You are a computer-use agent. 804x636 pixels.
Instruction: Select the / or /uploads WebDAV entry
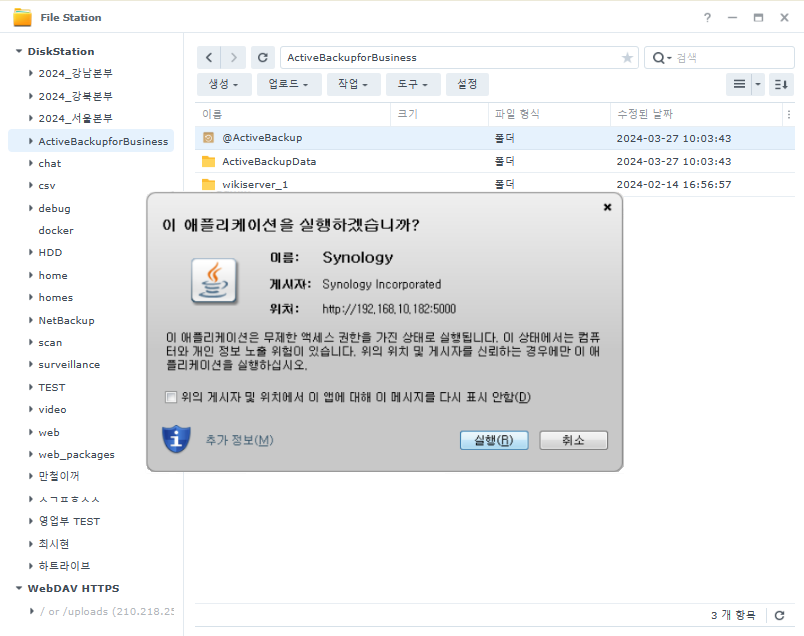[x=107, y=611]
